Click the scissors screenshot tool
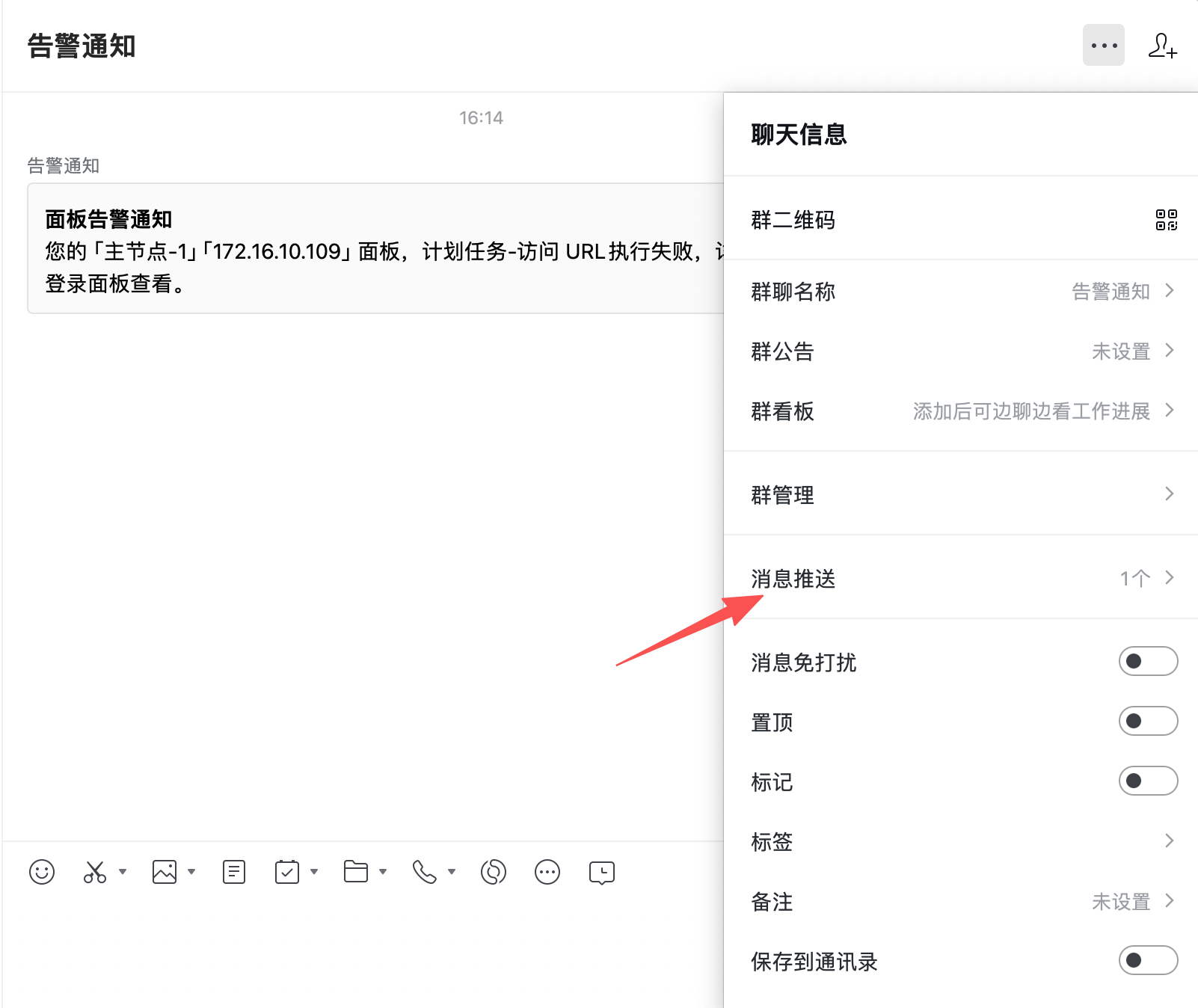Image resolution: width=1198 pixels, height=1008 pixels. 95,872
